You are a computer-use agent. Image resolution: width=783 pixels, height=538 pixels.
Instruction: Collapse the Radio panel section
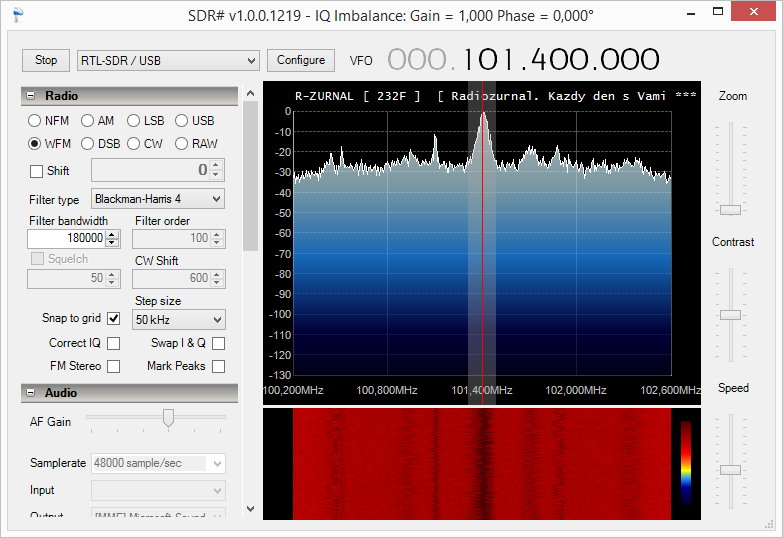[31, 96]
